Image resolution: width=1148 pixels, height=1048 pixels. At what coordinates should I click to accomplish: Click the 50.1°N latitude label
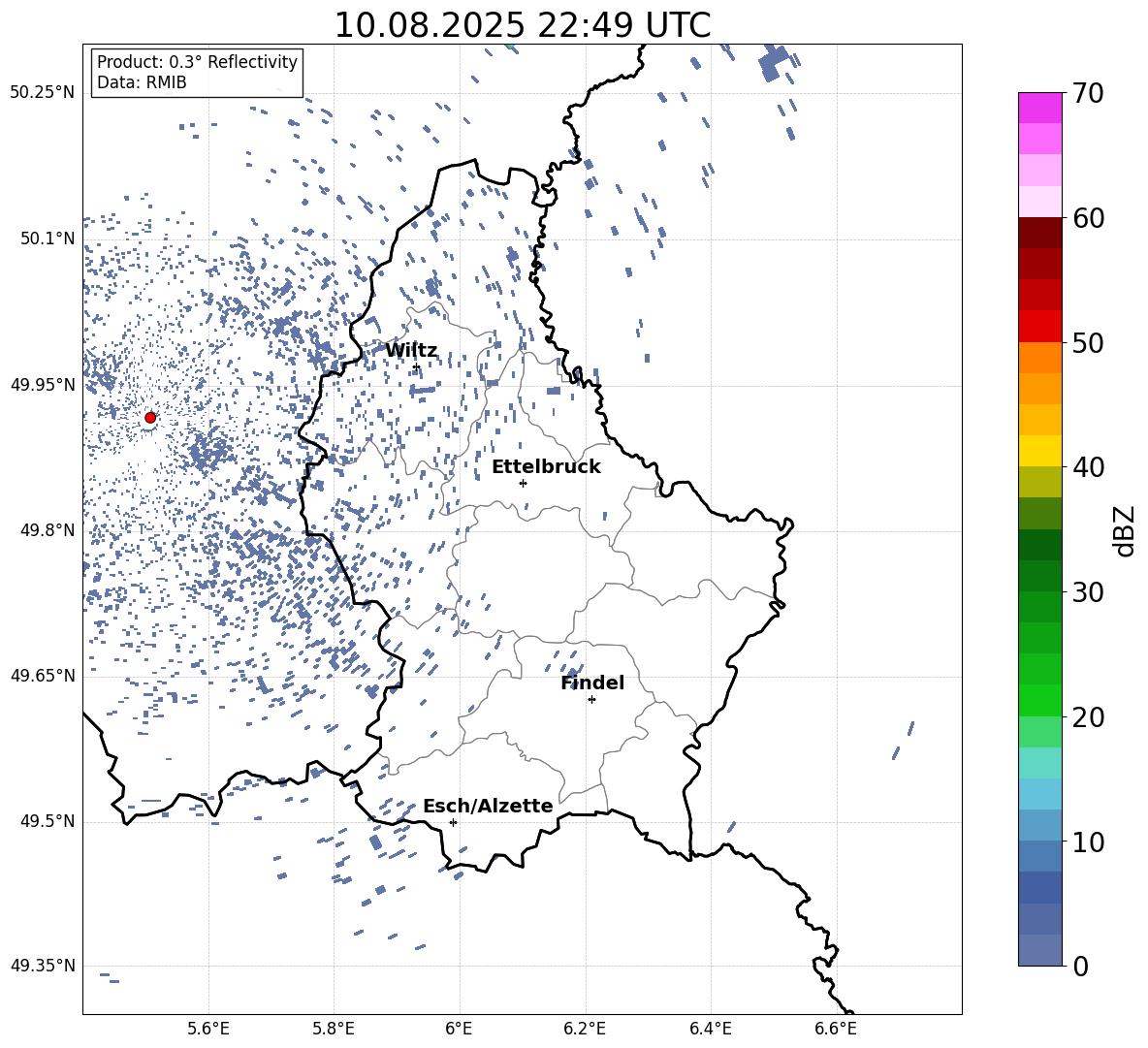[x=48, y=238]
